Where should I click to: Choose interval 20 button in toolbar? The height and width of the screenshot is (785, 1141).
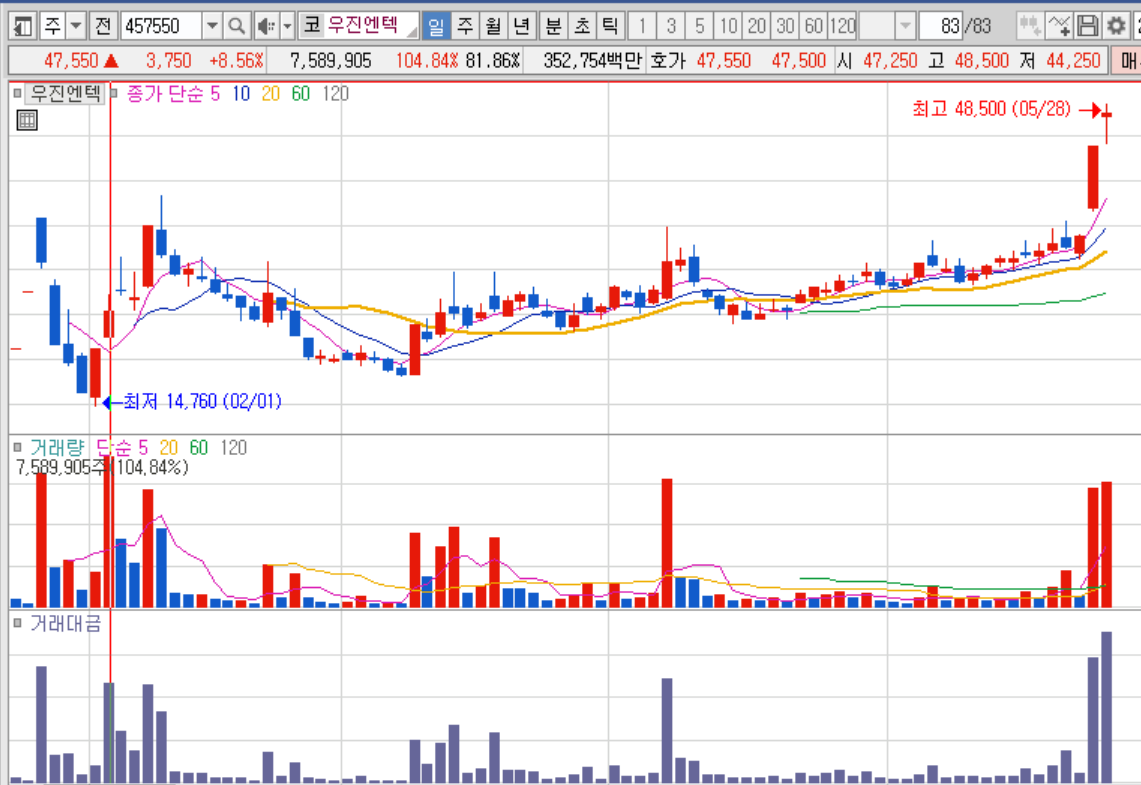click(757, 27)
